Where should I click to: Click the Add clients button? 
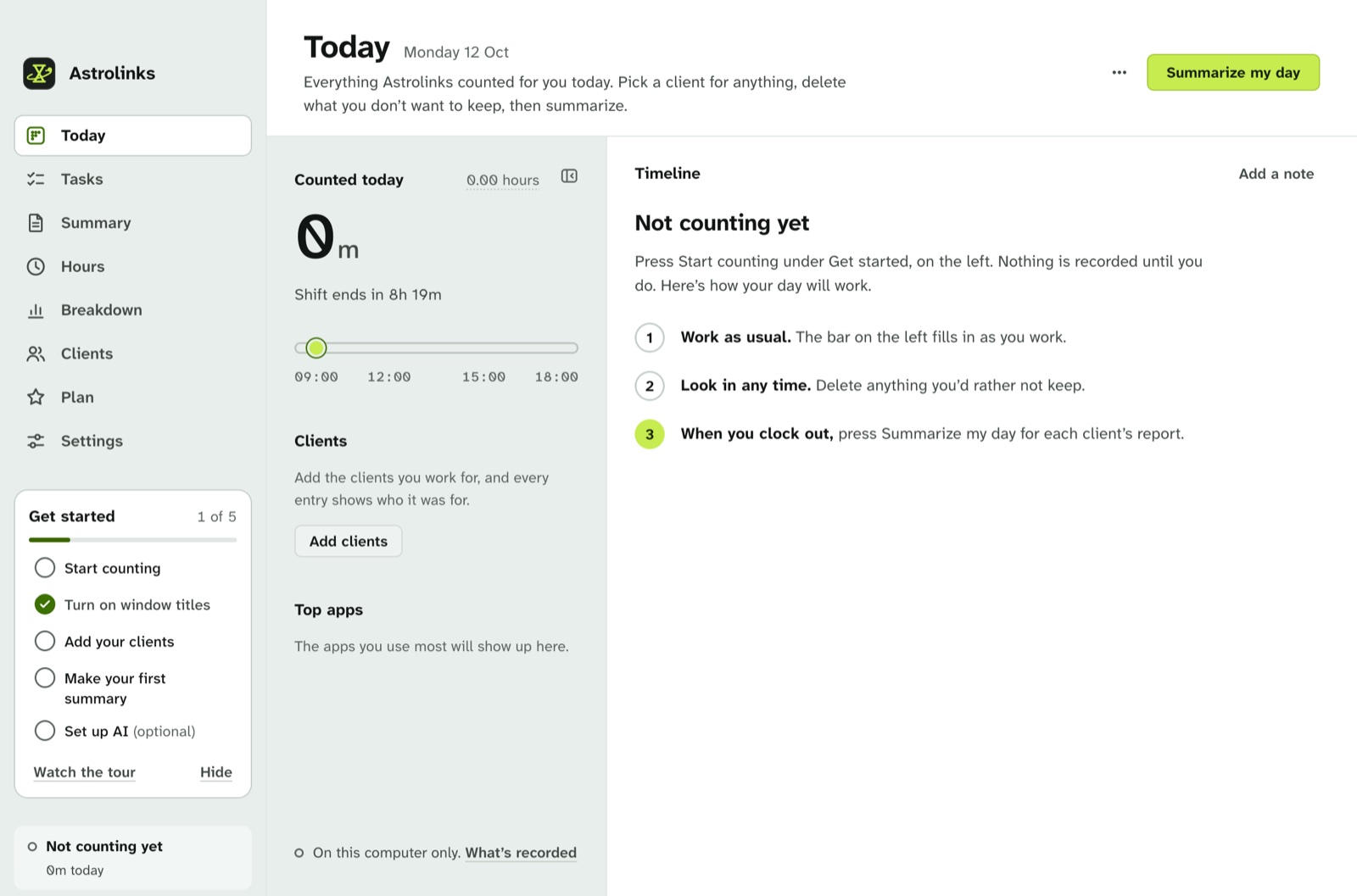pyautogui.click(x=349, y=541)
